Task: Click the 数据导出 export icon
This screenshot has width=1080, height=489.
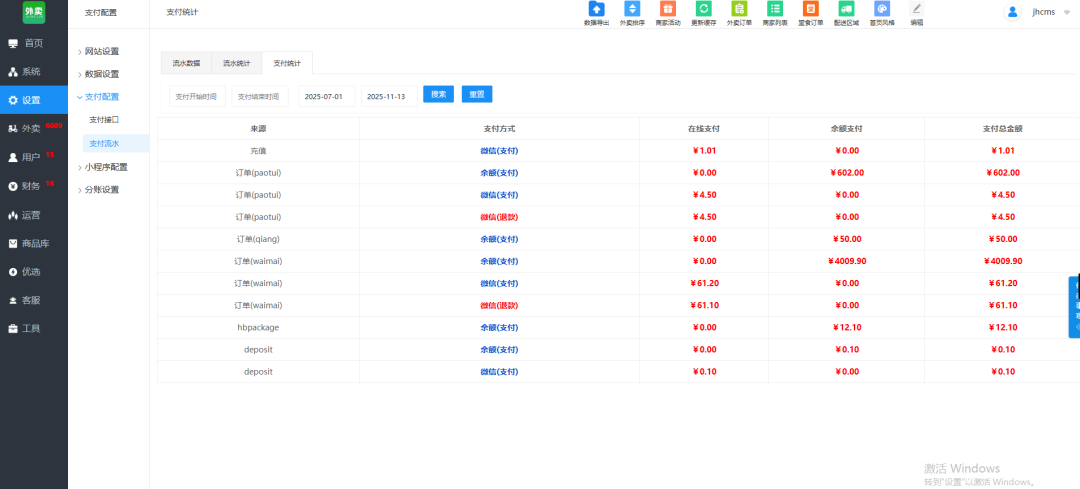Action: click(x=596, y=10)
